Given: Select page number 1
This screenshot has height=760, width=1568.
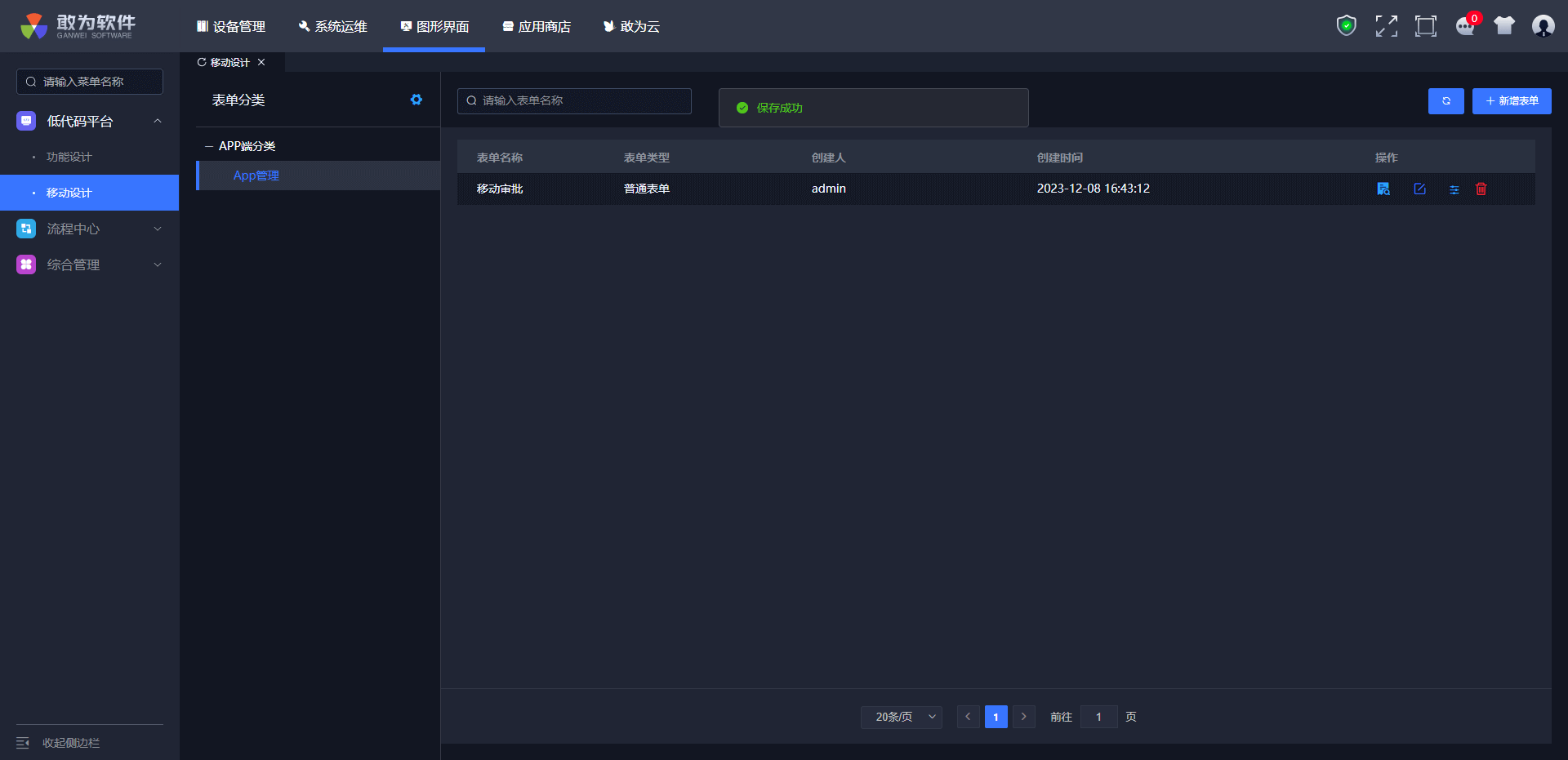Looking at the screenshot, I should pyautogui.click(x=996, y=717).
